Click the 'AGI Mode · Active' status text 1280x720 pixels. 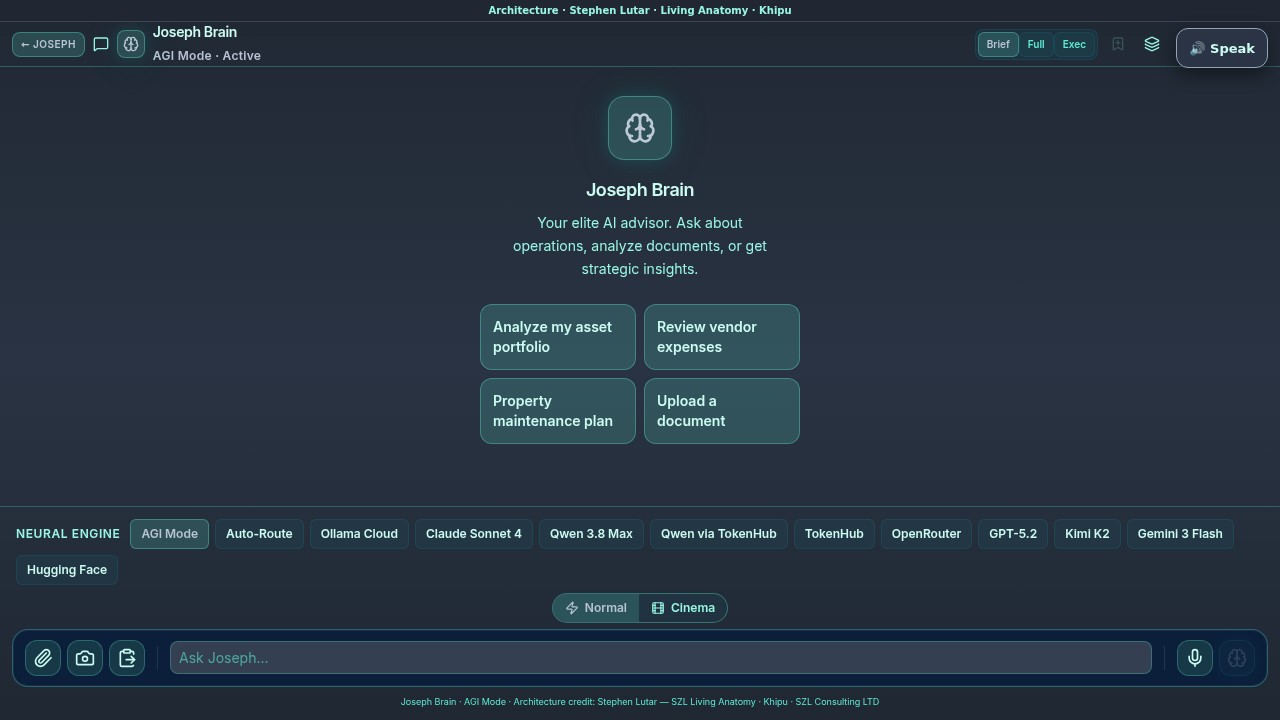(207, 56)
